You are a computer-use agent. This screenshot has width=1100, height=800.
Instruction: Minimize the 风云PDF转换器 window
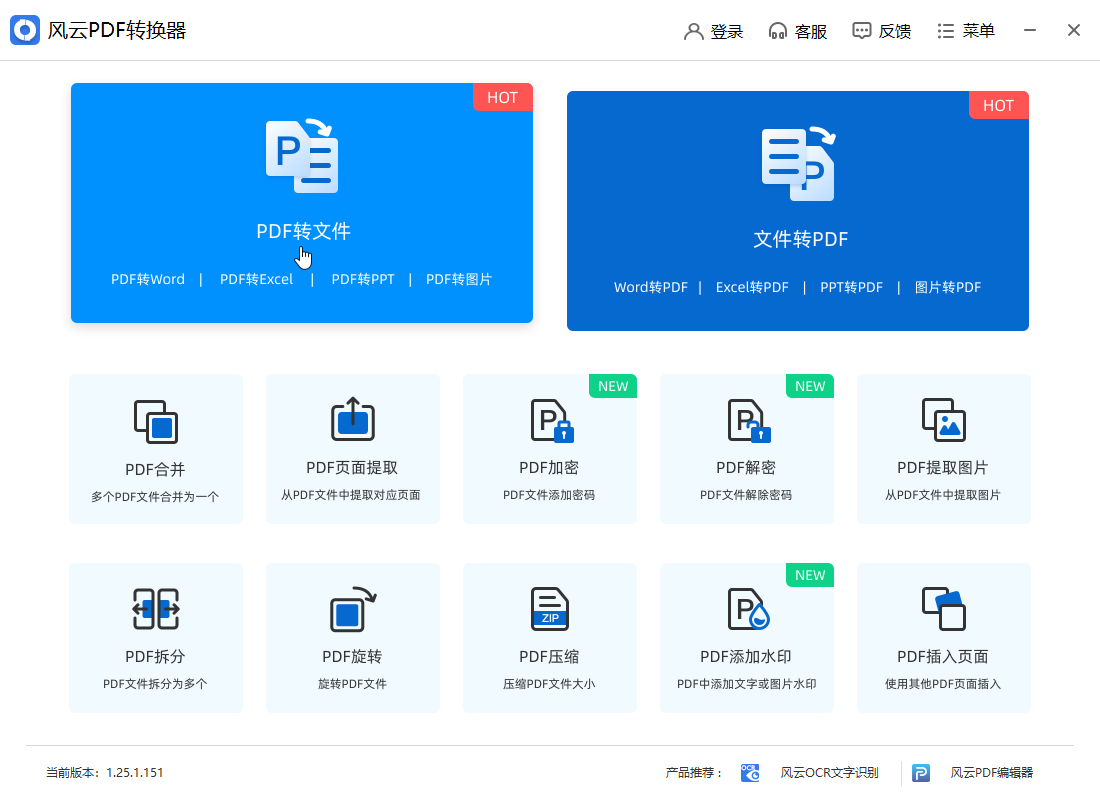[1030, 30]
